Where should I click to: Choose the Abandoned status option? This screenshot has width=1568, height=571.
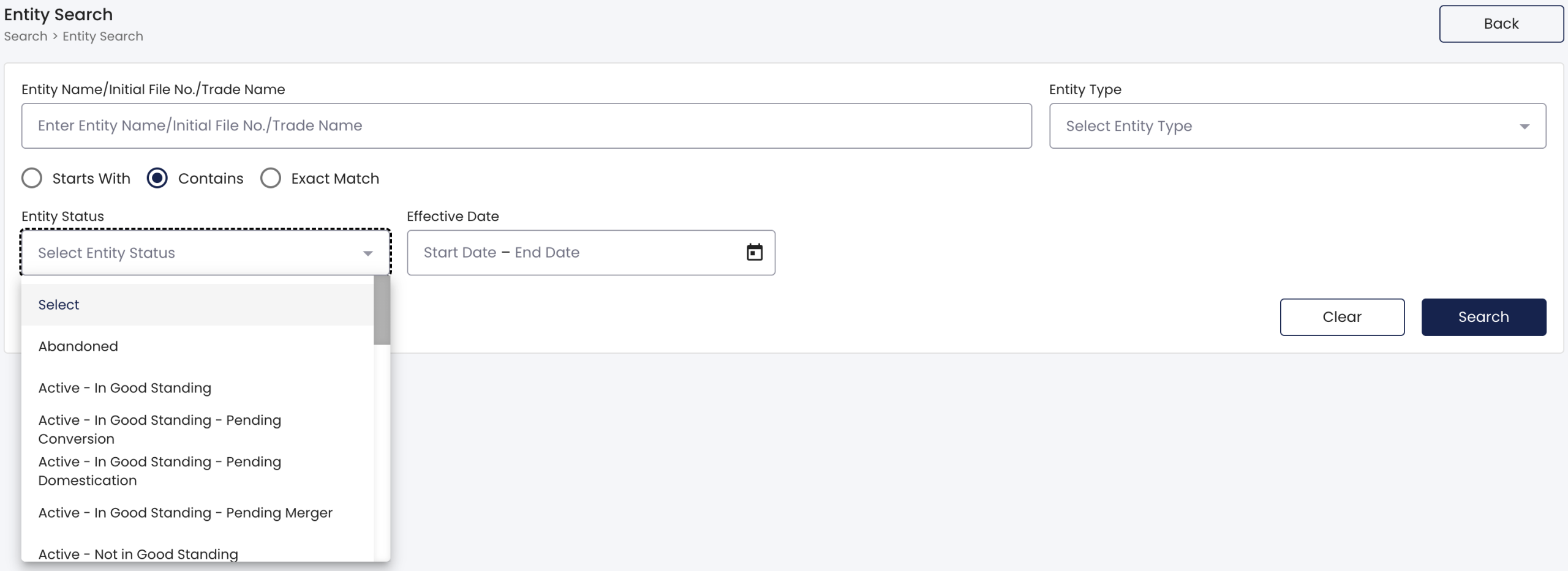coord(197,346)
